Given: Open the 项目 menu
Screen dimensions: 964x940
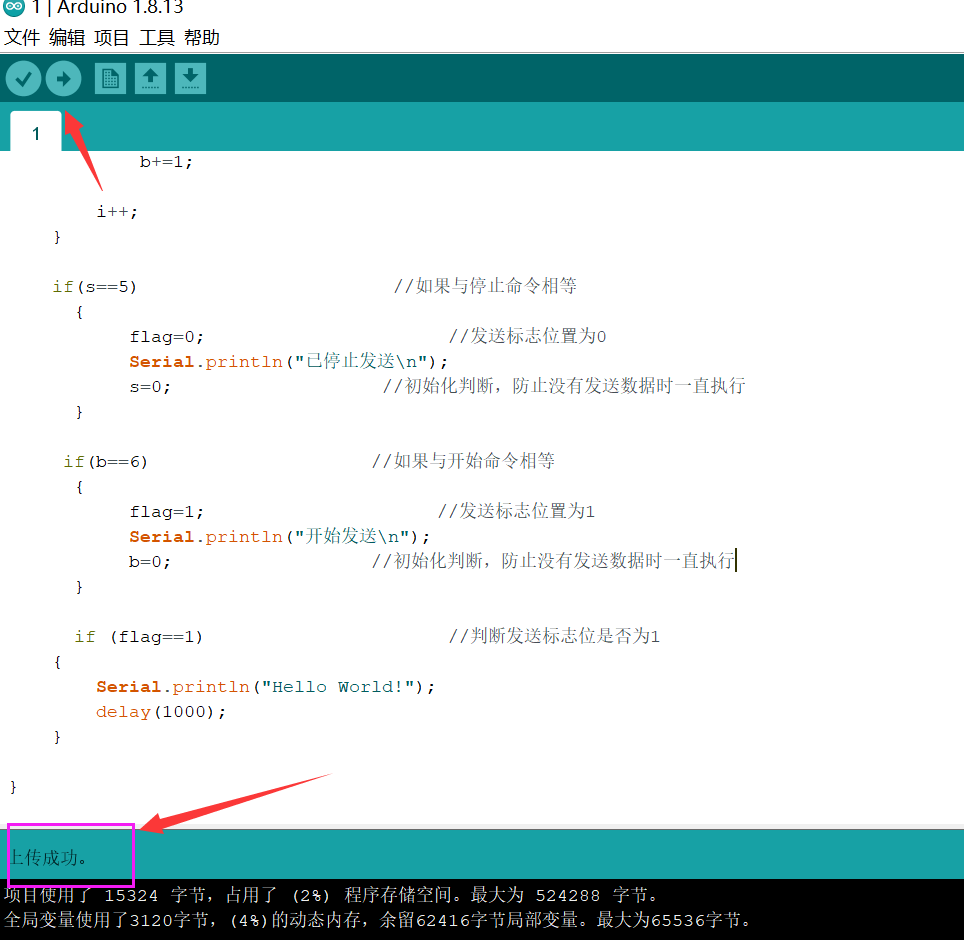Looking at the screenshot, I should (x=112, y=38).
